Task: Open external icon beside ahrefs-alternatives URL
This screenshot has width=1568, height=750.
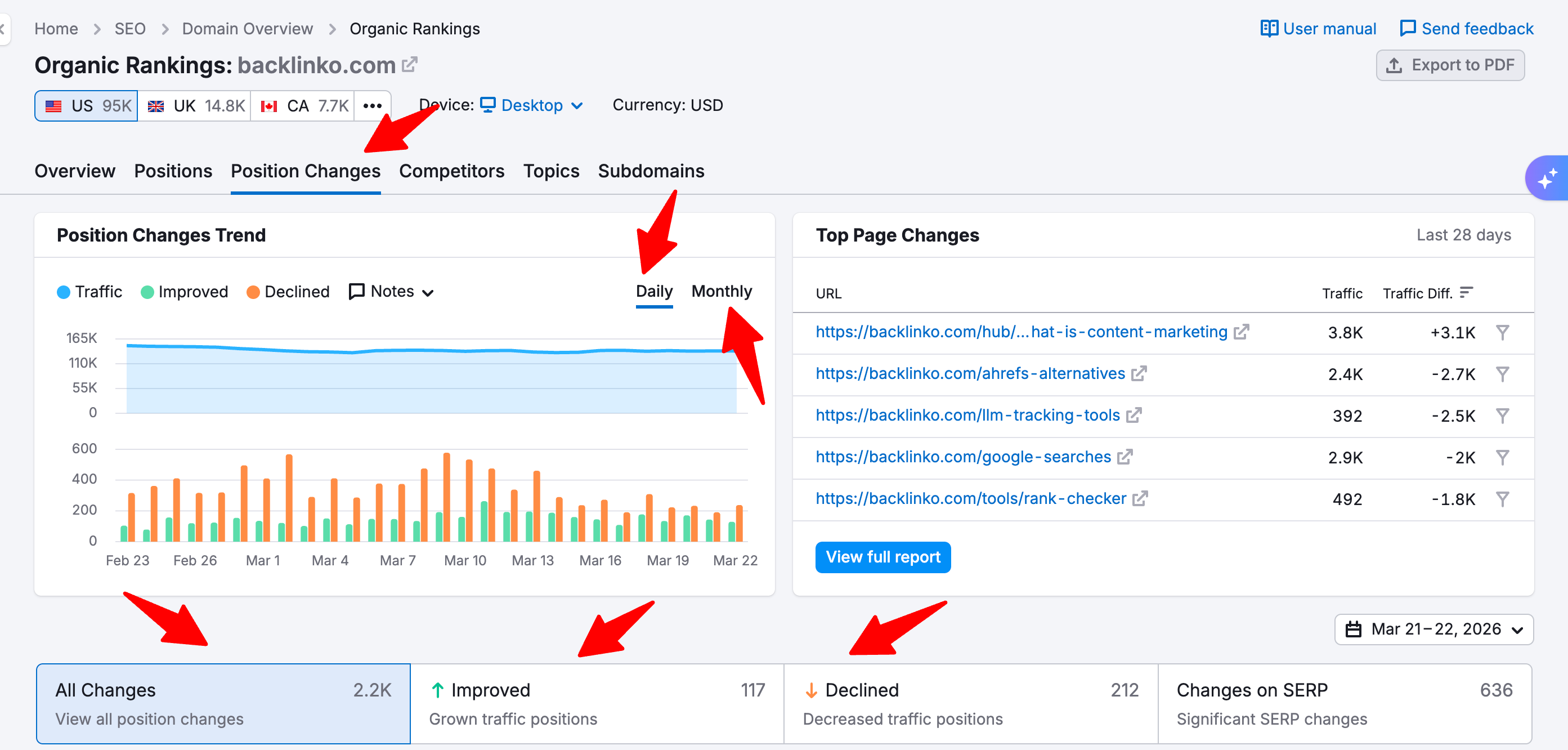Action: [1139, 373]
